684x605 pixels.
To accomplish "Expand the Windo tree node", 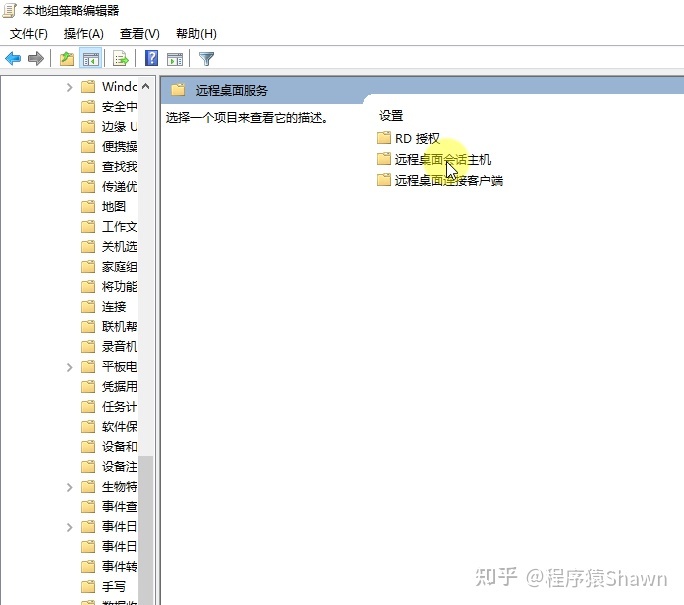I will [69, 87].
